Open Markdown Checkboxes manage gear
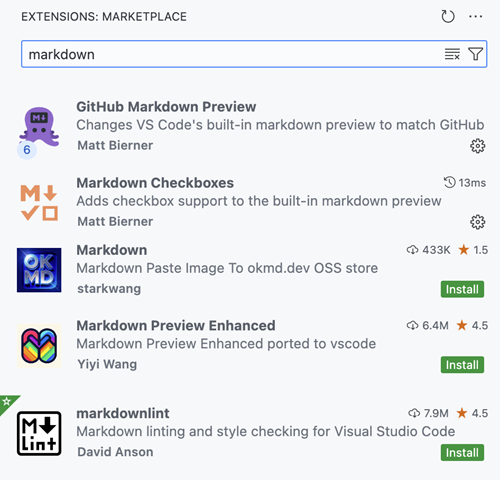 click(477, 222)
